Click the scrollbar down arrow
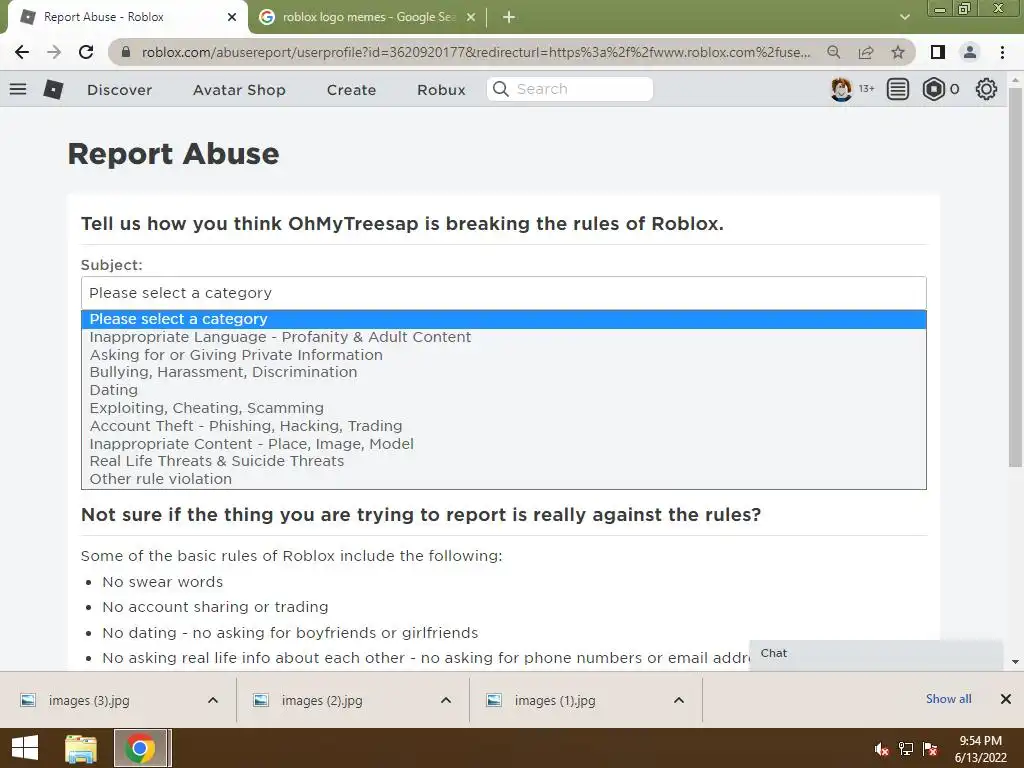This screenshot has height=768, width=1024. click(1015, 662)
